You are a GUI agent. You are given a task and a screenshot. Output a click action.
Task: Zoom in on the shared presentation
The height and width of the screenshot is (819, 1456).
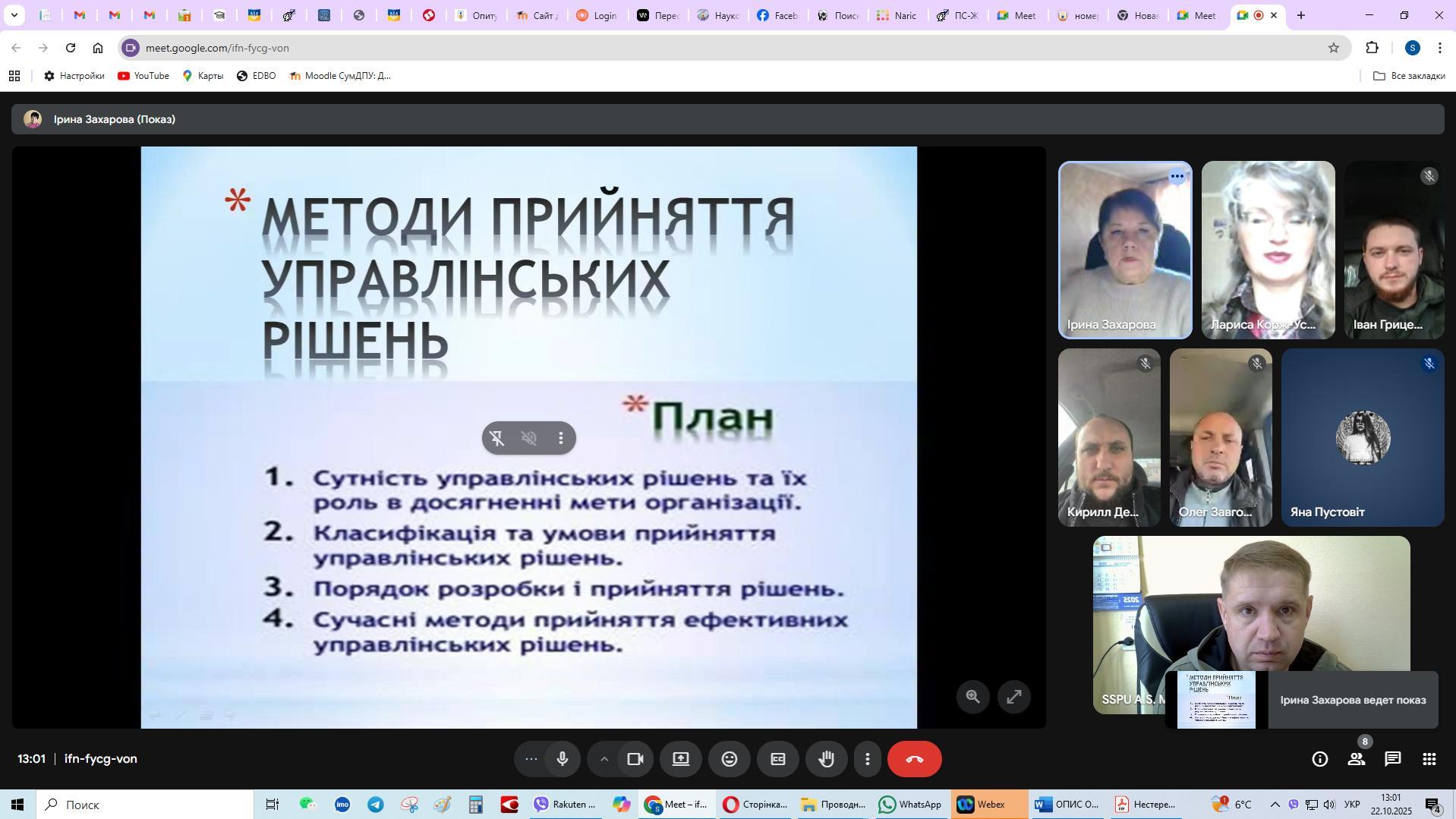point(973,697)
